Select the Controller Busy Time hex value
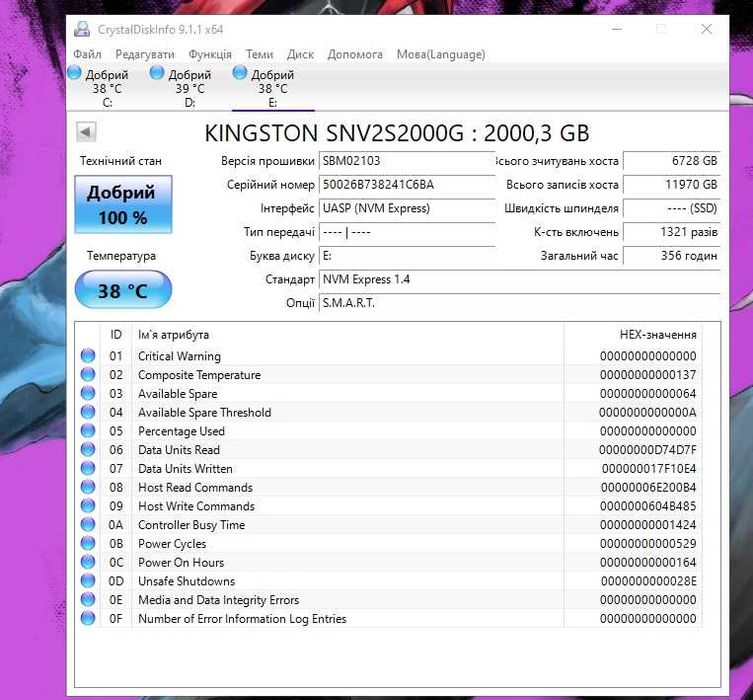 648,524
